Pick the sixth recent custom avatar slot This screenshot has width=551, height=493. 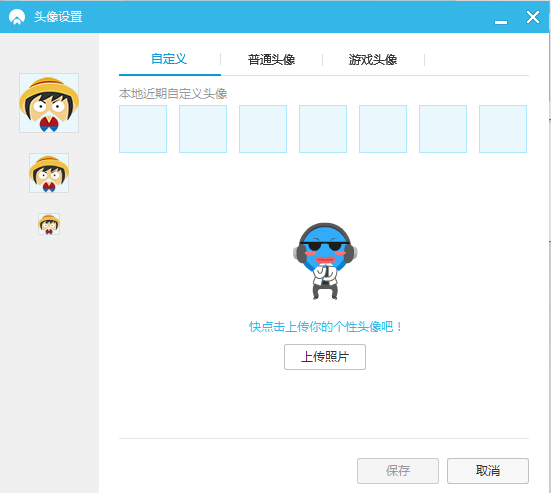tap(443, 129)
